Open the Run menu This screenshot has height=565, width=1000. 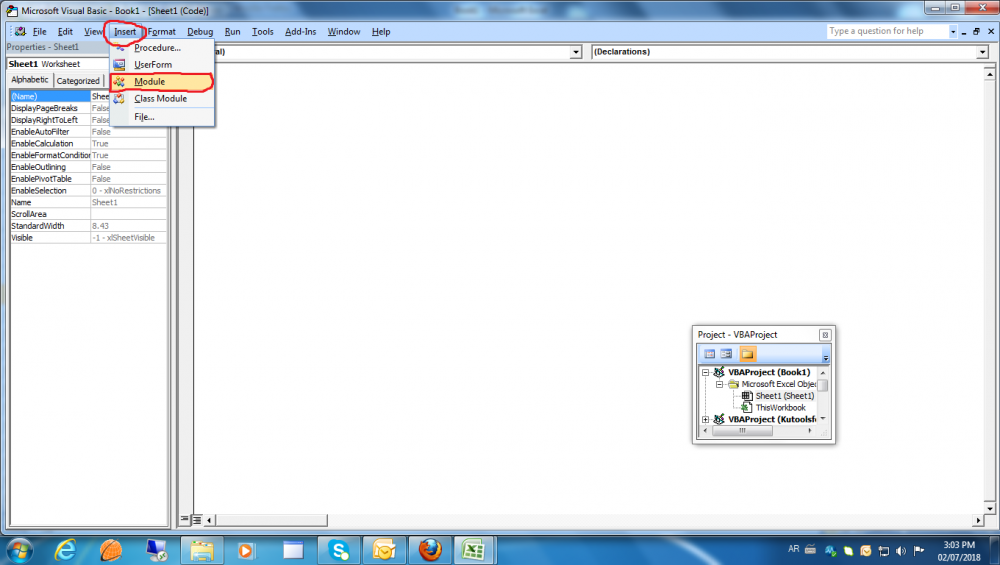(x=232, y=31)
